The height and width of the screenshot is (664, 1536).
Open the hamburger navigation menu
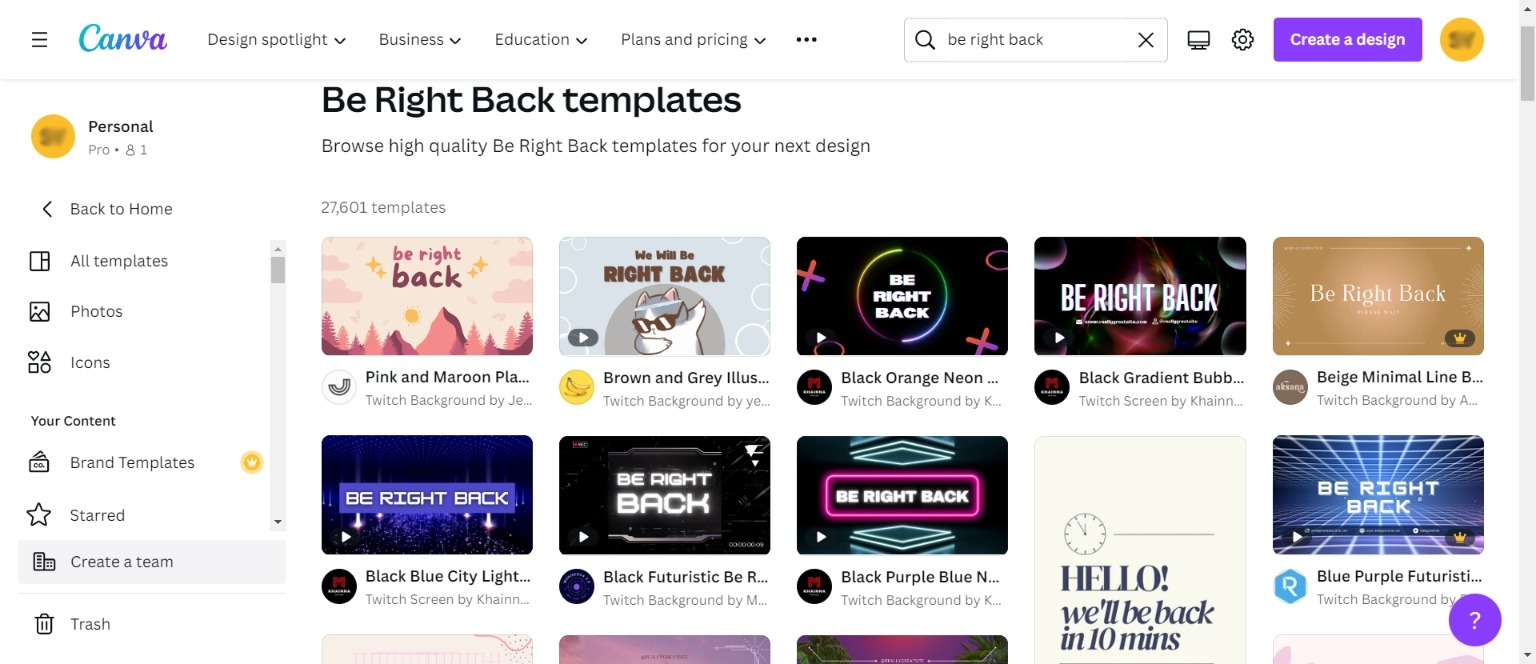[39, 39]
